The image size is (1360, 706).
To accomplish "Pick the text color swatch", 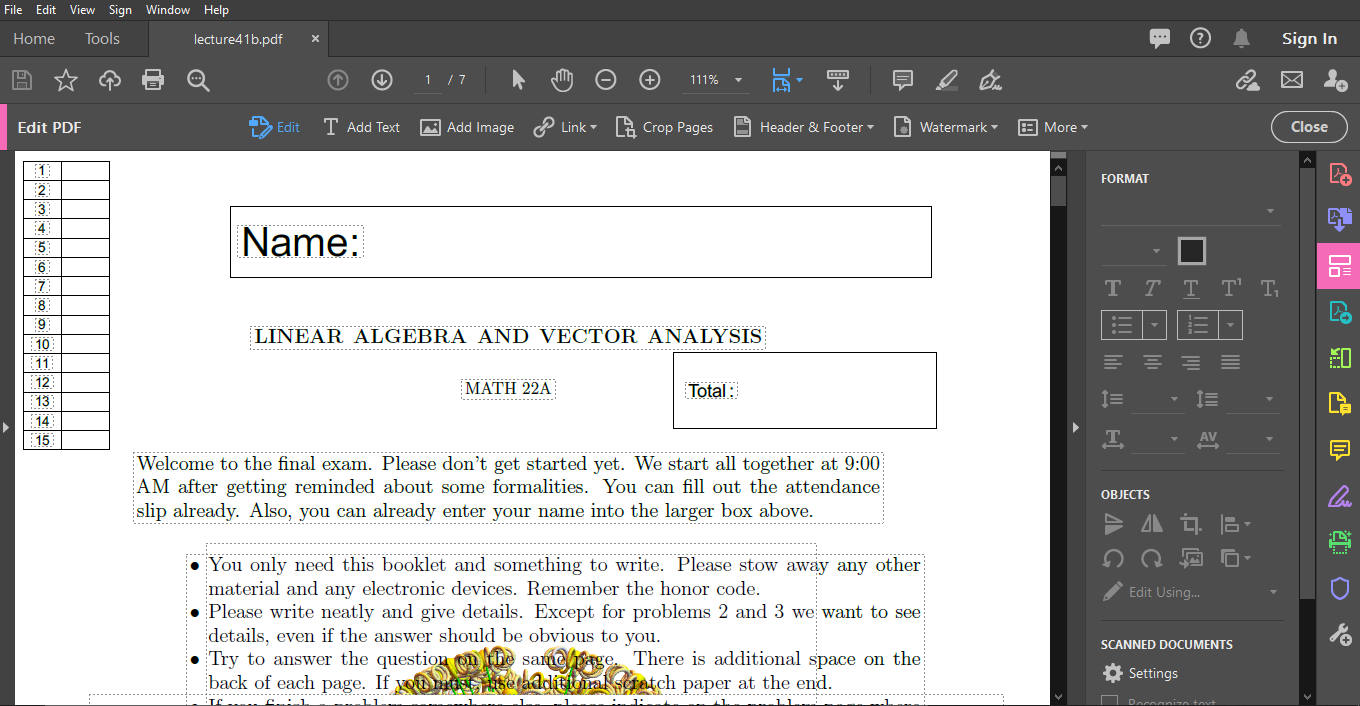I will click(x=1191, y=251).
